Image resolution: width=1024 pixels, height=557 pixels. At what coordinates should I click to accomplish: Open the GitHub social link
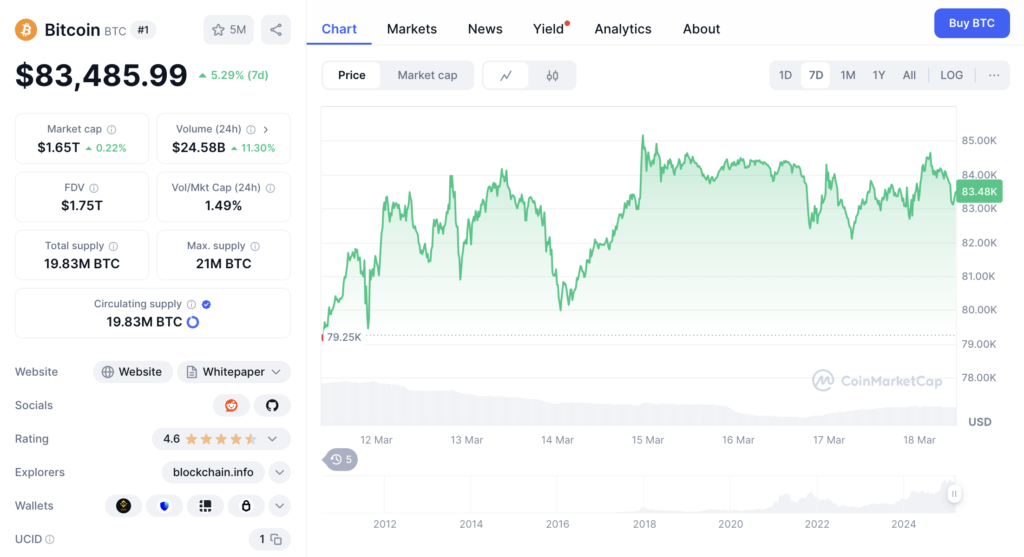pos(272,406)
